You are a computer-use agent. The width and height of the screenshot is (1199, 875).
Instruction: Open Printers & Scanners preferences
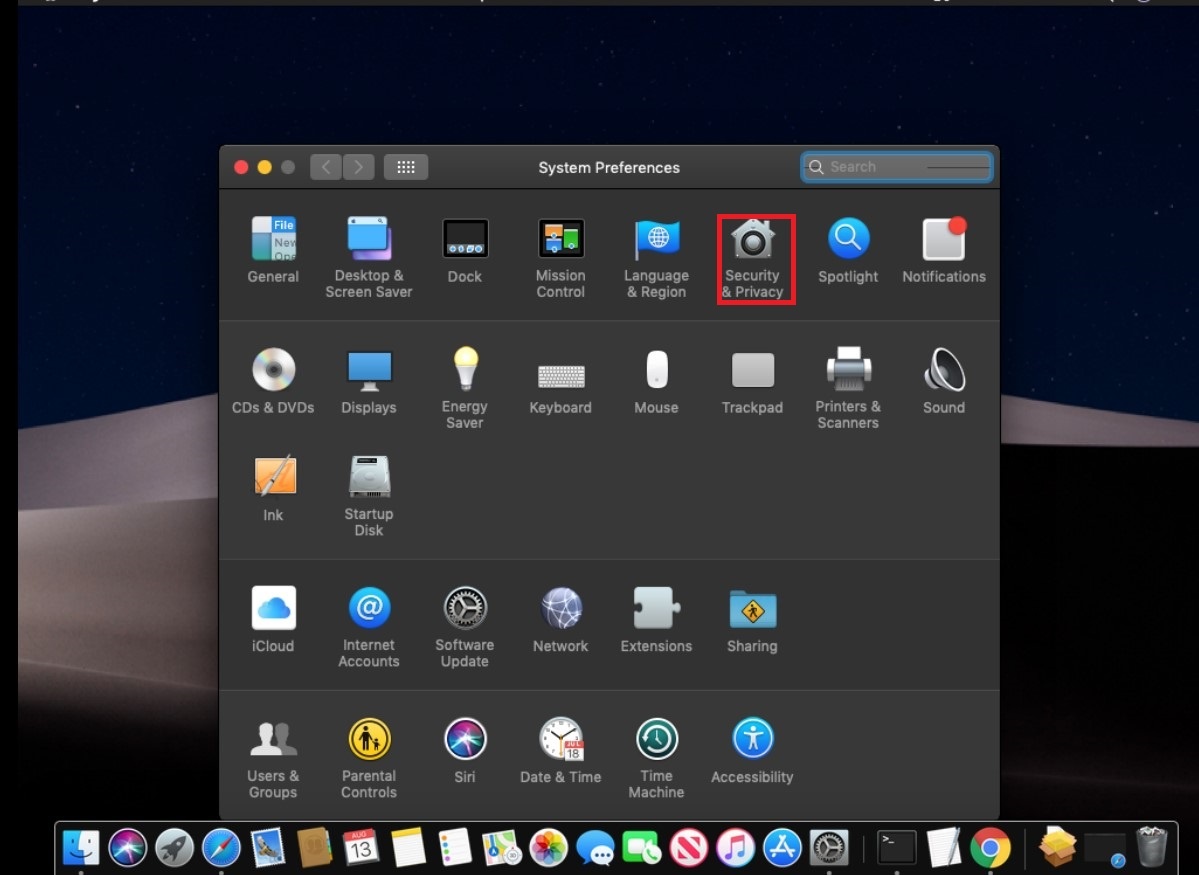coord(848,389)
